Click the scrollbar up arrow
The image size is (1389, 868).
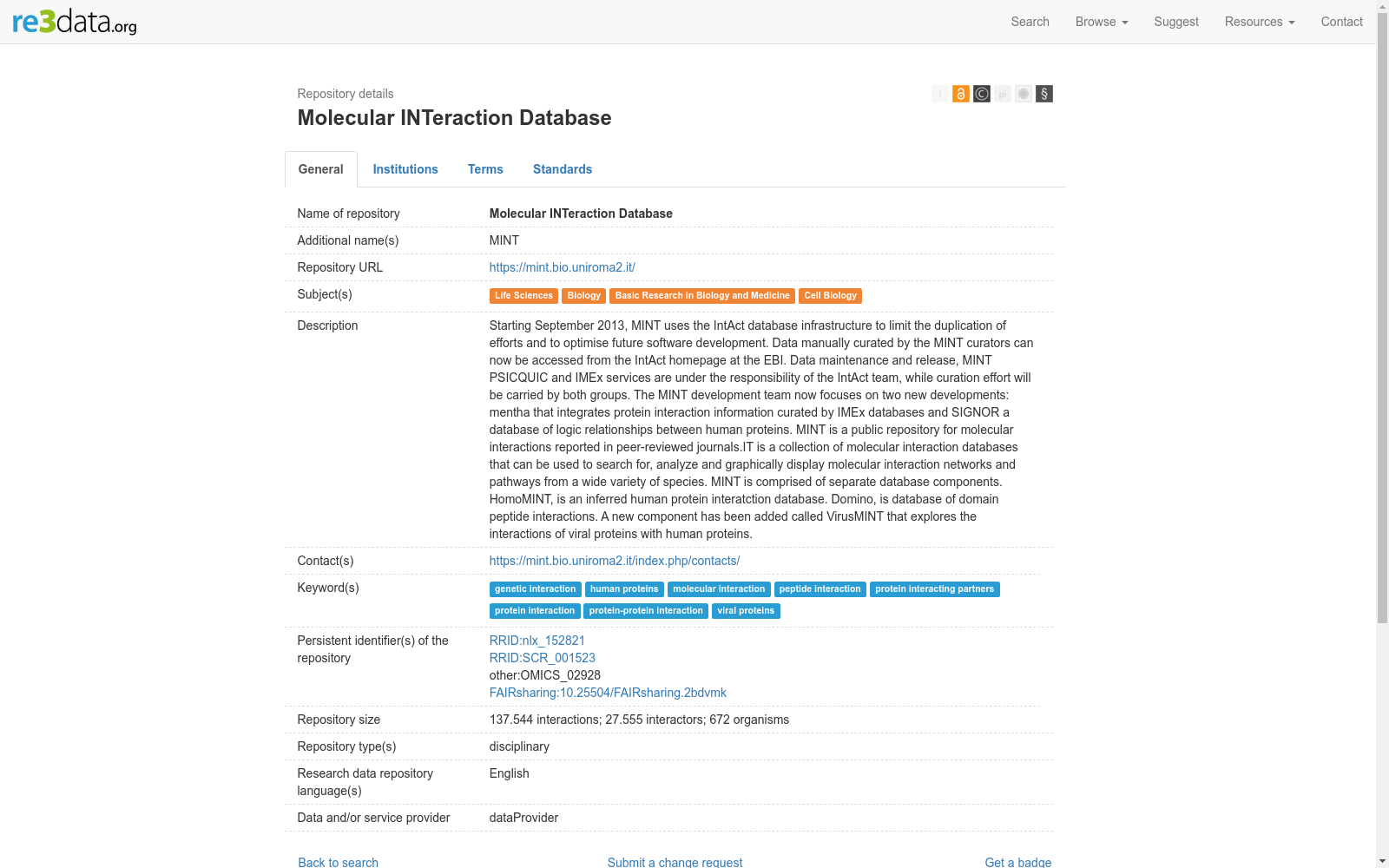point(1382,6)
